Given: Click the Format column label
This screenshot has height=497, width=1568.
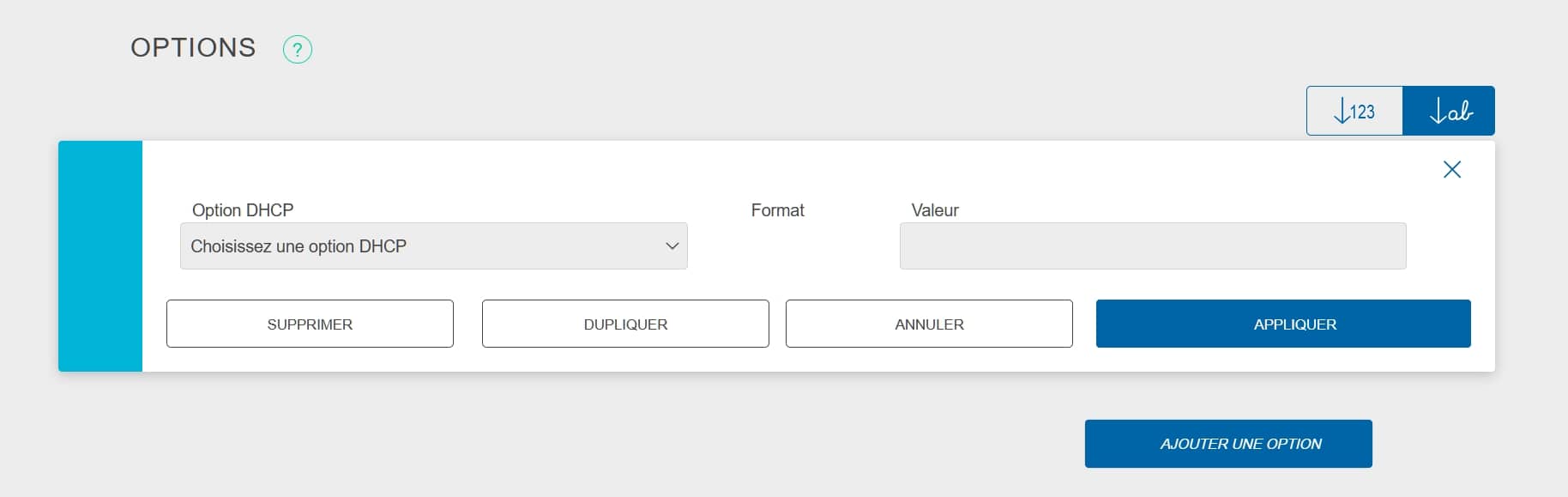Looking at the screenshot, I should click(777, 210).
